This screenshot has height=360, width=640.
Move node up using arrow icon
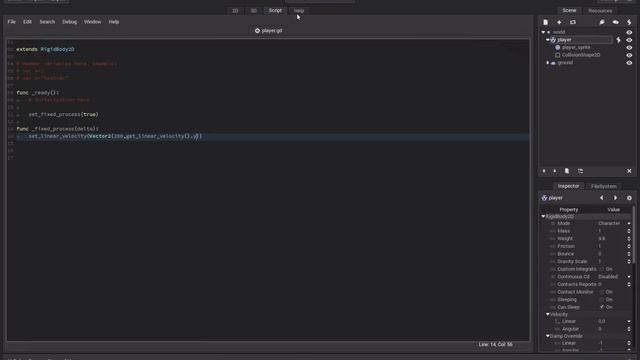click(544, 171)
